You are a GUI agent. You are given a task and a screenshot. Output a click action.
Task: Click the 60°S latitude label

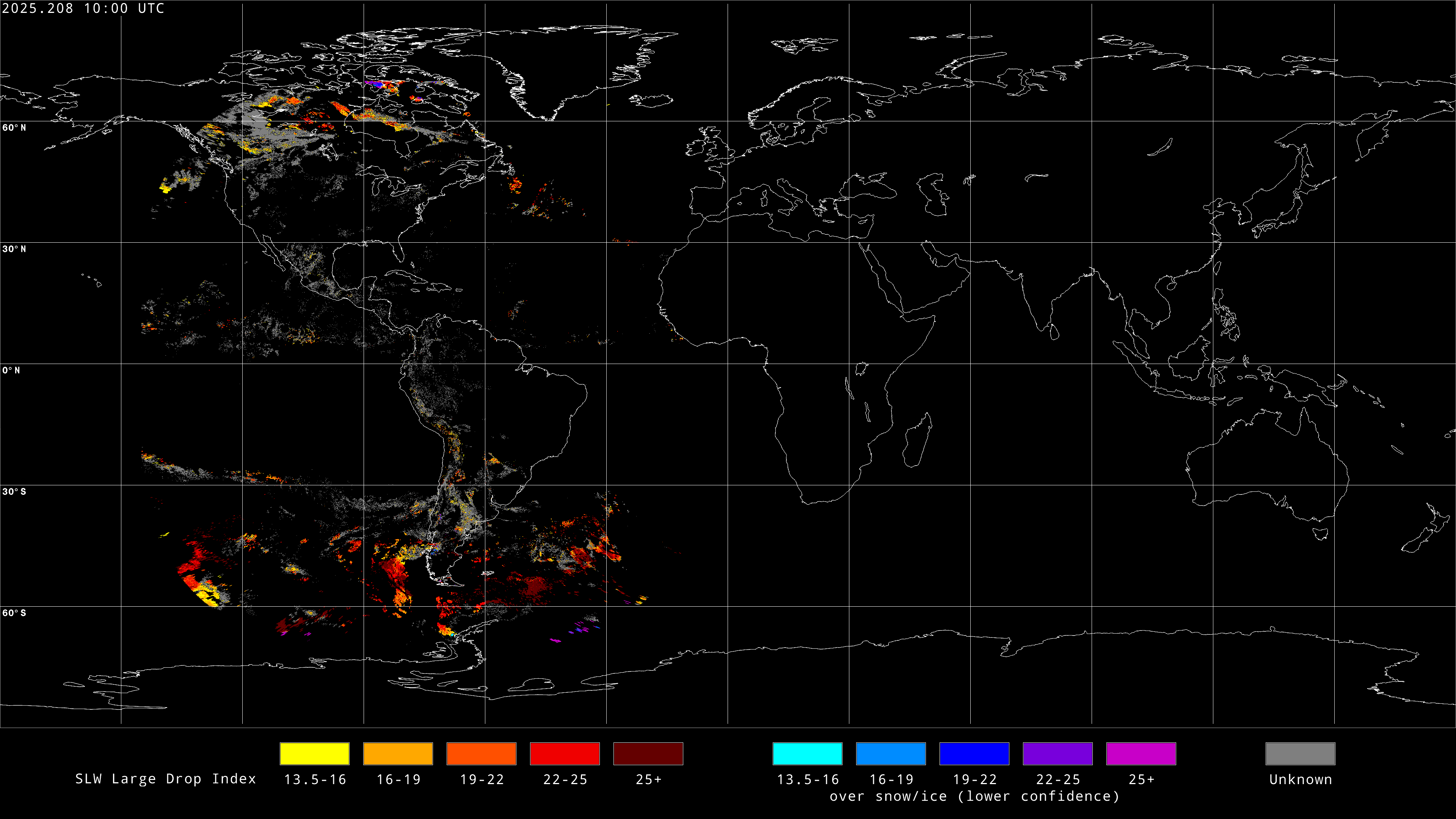pos(14,613)
